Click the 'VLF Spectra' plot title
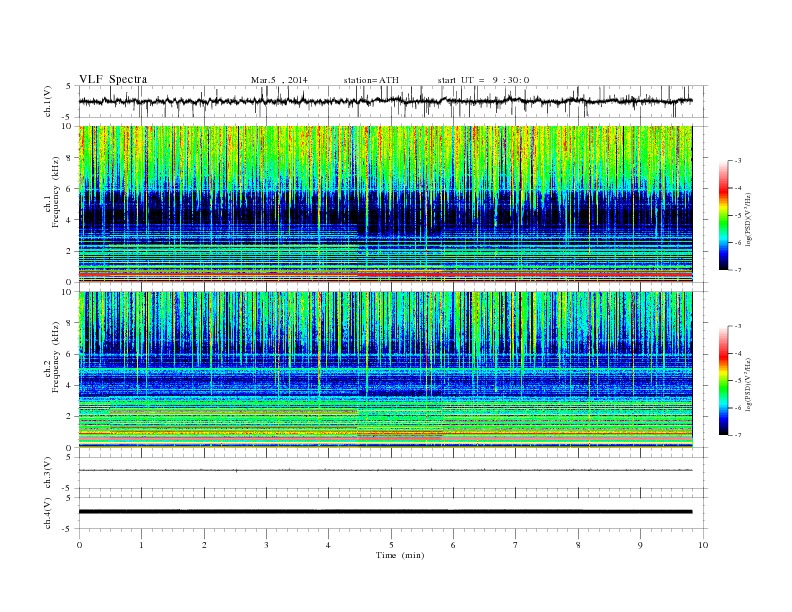This screenshot has height=612, width=792. coord(113,79)
